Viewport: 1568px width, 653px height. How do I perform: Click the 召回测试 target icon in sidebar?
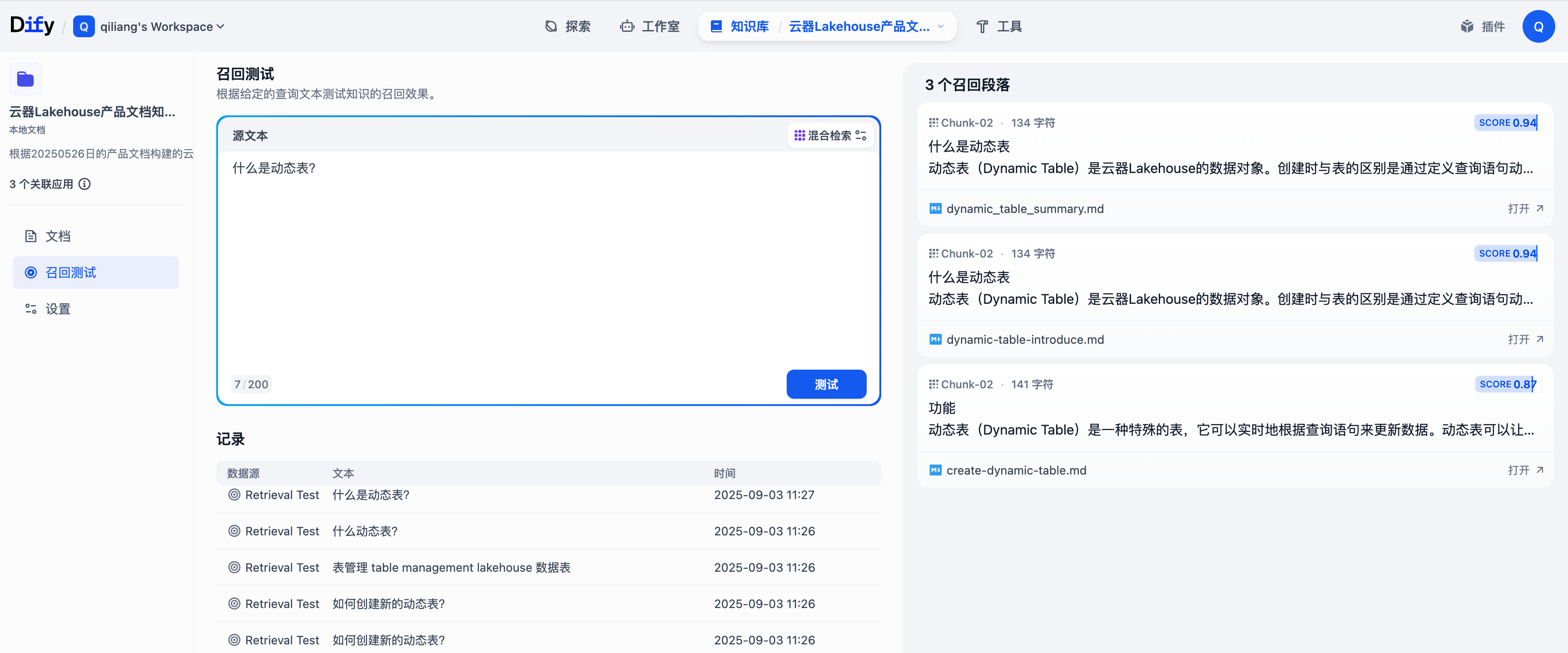pyautogui.click(x=30, y=272)
